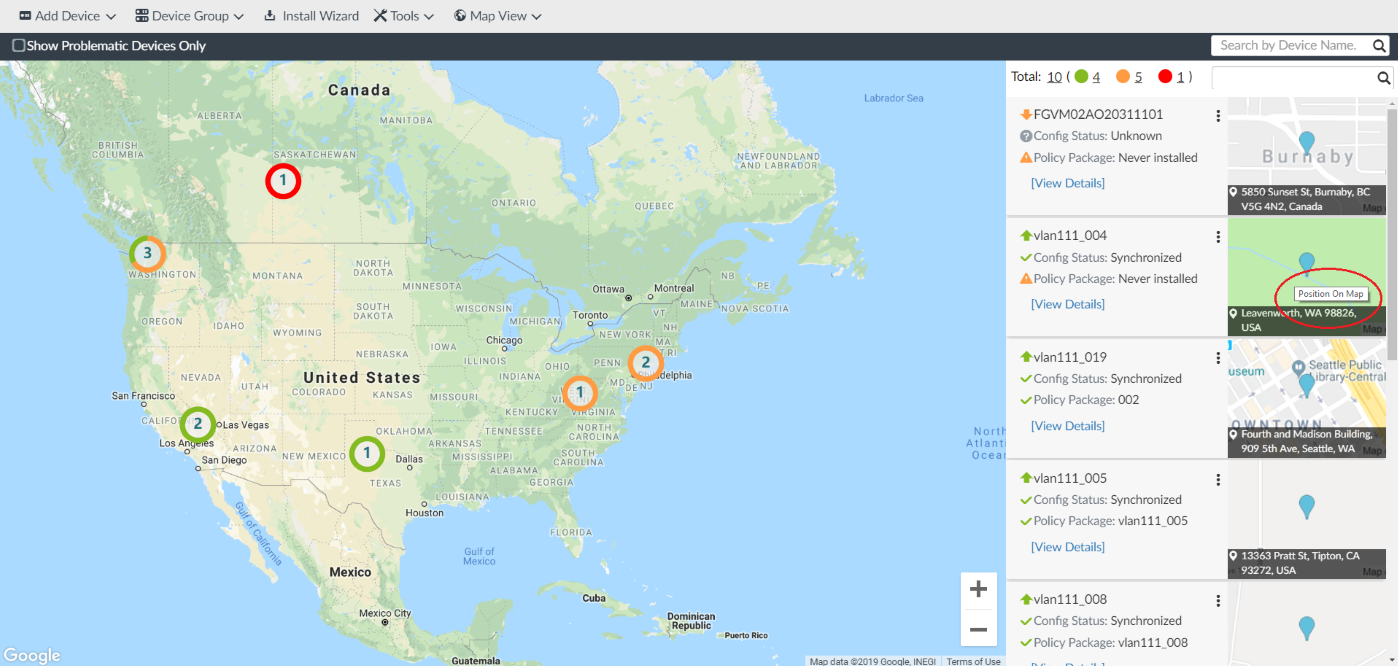Click the search magnifier beside device name field

1379,45
